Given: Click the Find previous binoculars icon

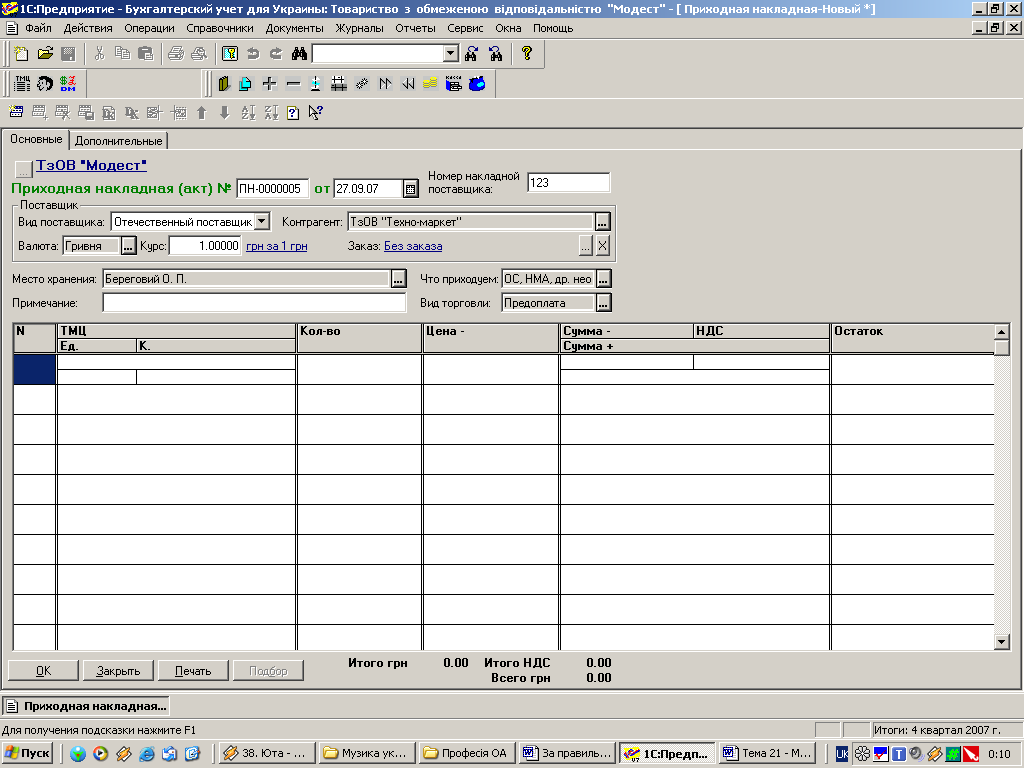Looking at the screenshot, I should pyautogui.click(x=496, y=54).
